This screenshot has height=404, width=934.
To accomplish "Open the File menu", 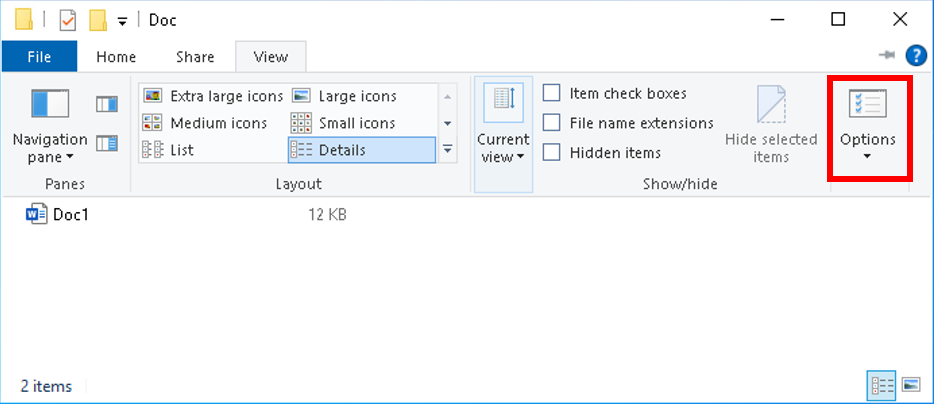I will [x=39, y=57].
